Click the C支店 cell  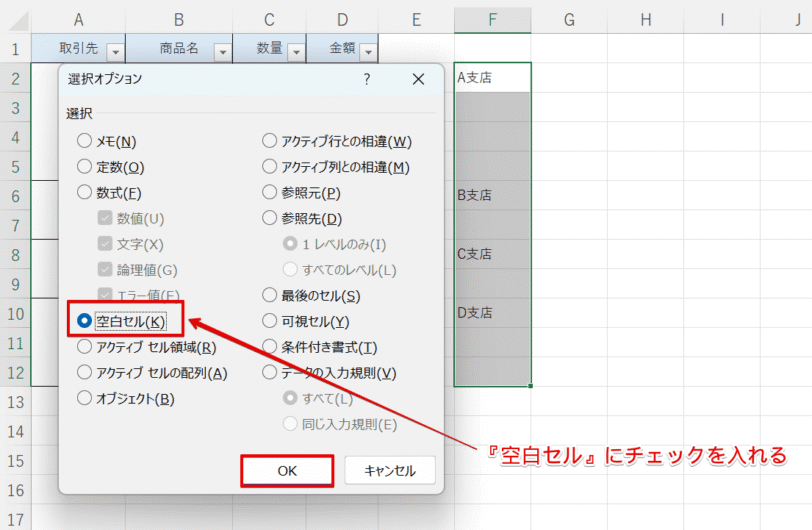click(x=492, y=254)
